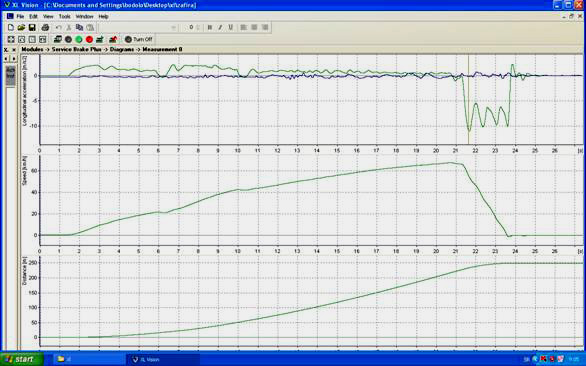Select align right text icon
The image size is (586, 366).
coord(265,27)
